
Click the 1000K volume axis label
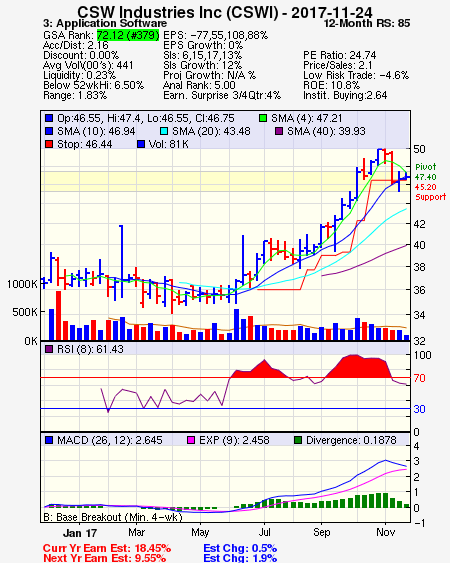pyautogui.click(x=22, y=284)
